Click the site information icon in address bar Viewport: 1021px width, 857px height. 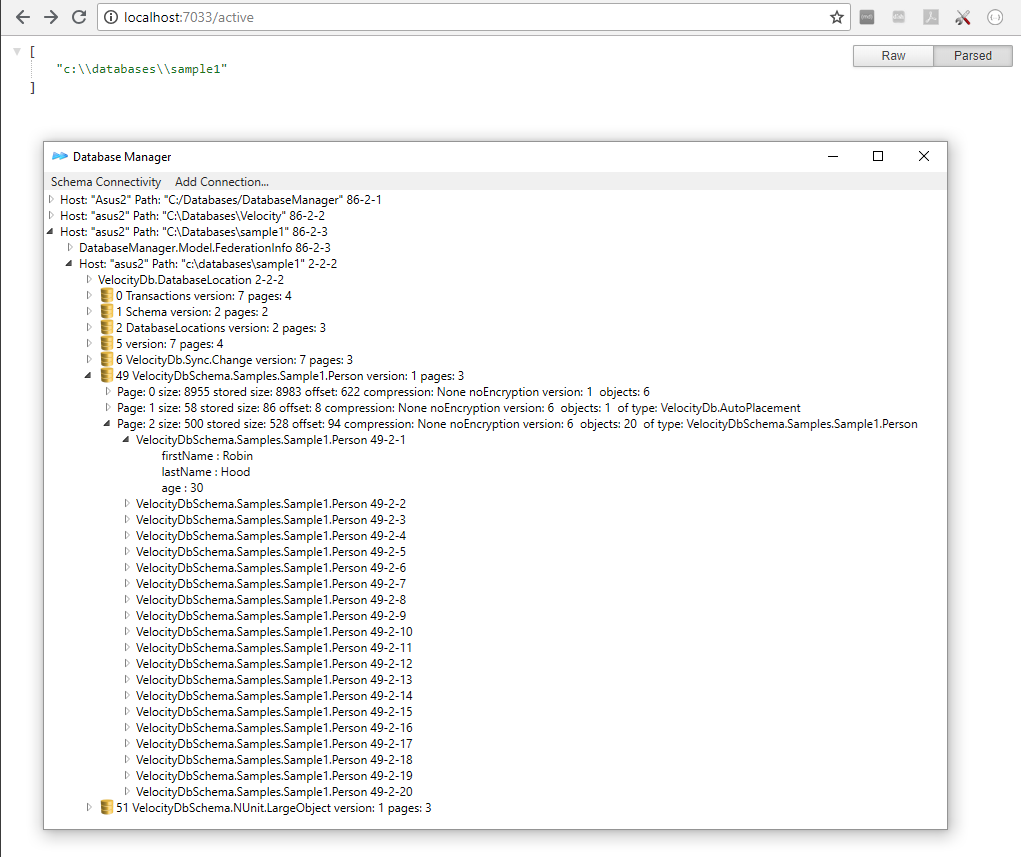[x=111, y=18]
